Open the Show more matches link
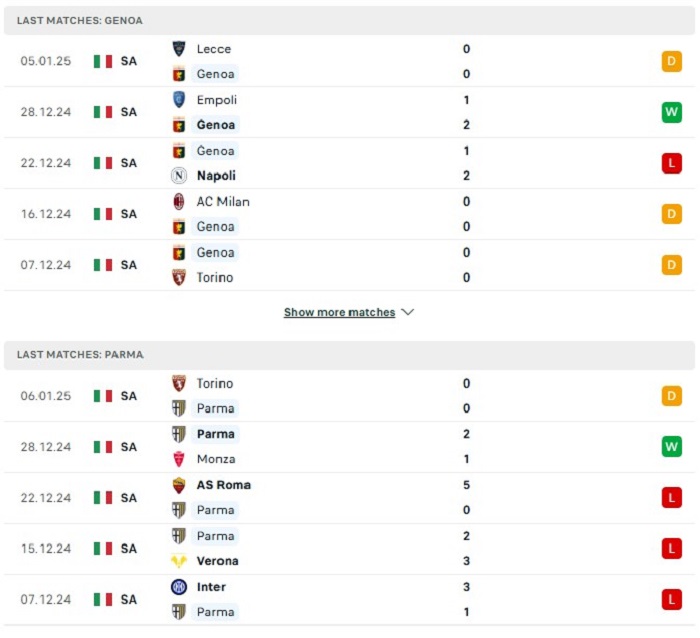 tap(339, 312)
